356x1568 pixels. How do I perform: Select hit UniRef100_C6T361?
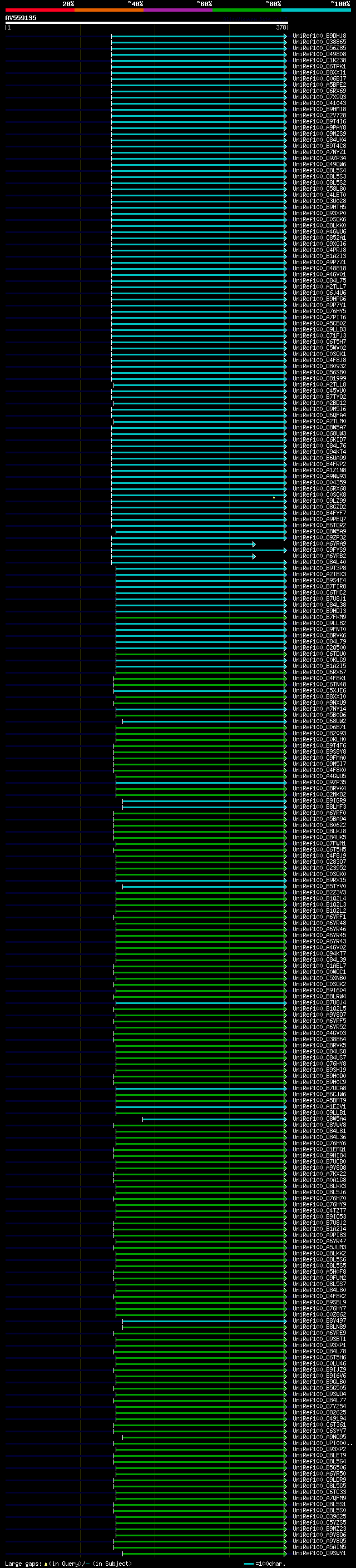click(x=319, y=1425)
